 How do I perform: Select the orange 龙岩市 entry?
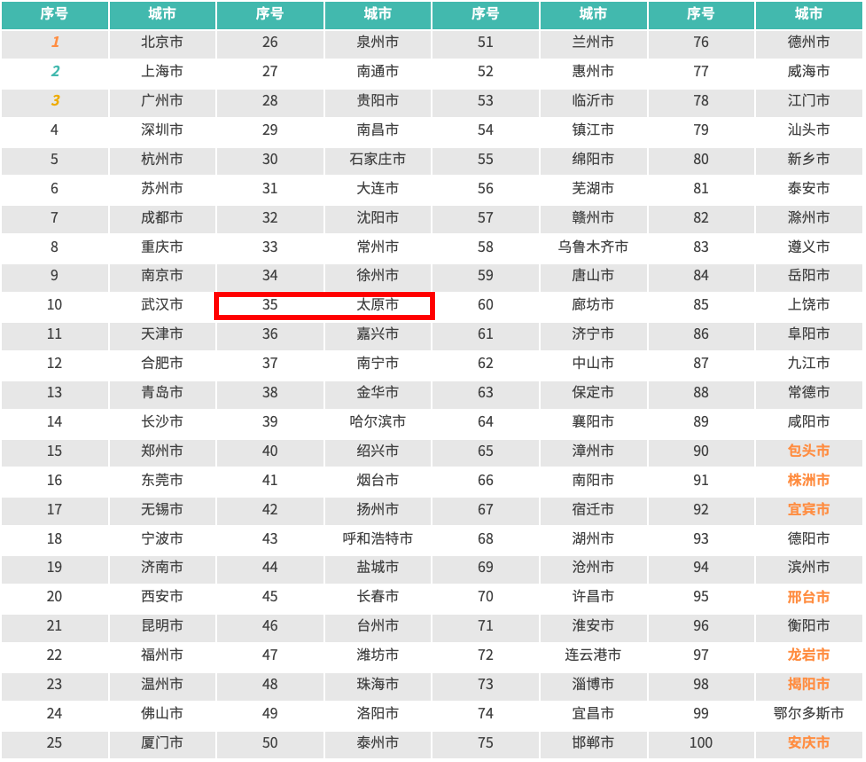click(x=808, y=655)
